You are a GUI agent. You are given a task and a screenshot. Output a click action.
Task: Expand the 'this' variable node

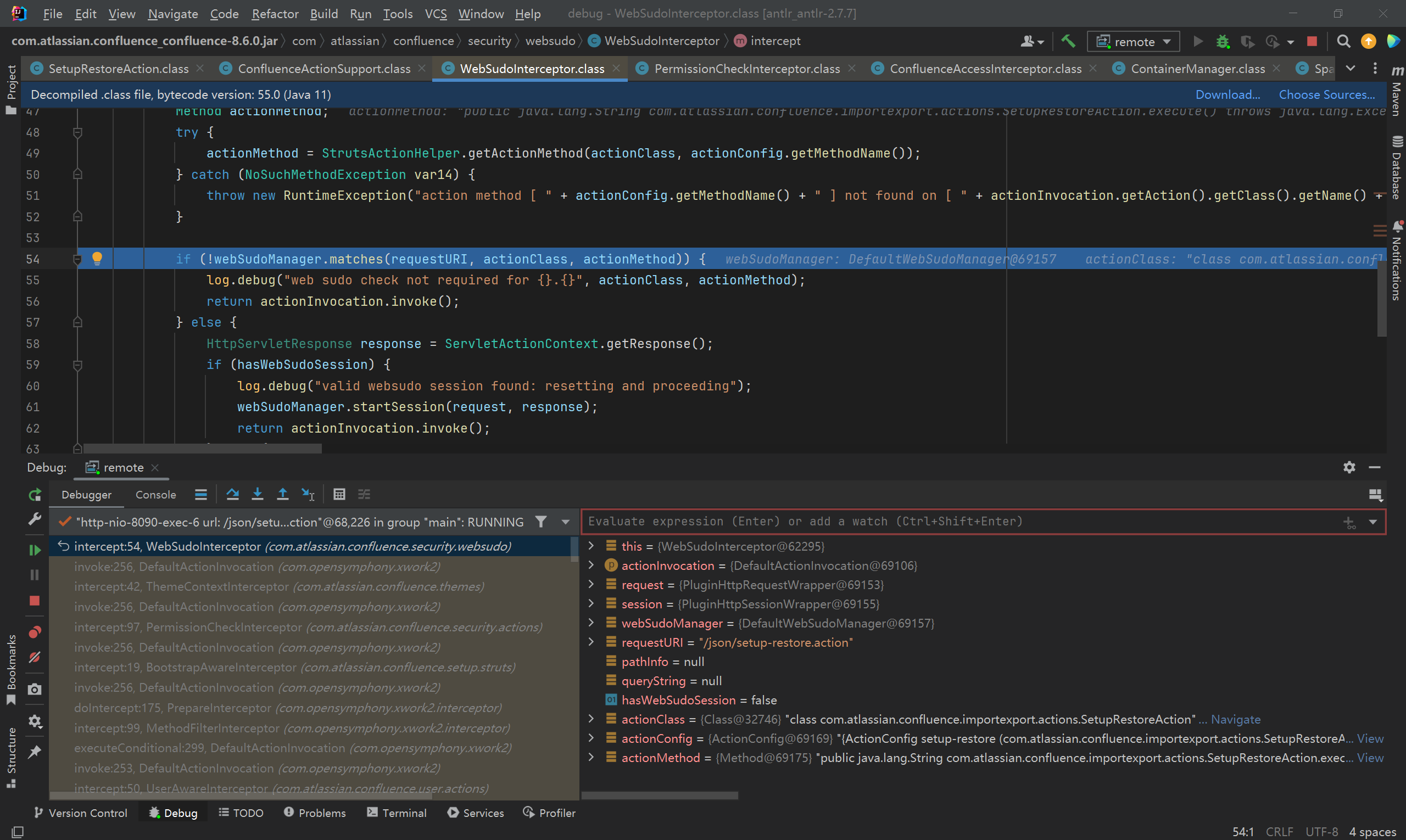[590, 546]
